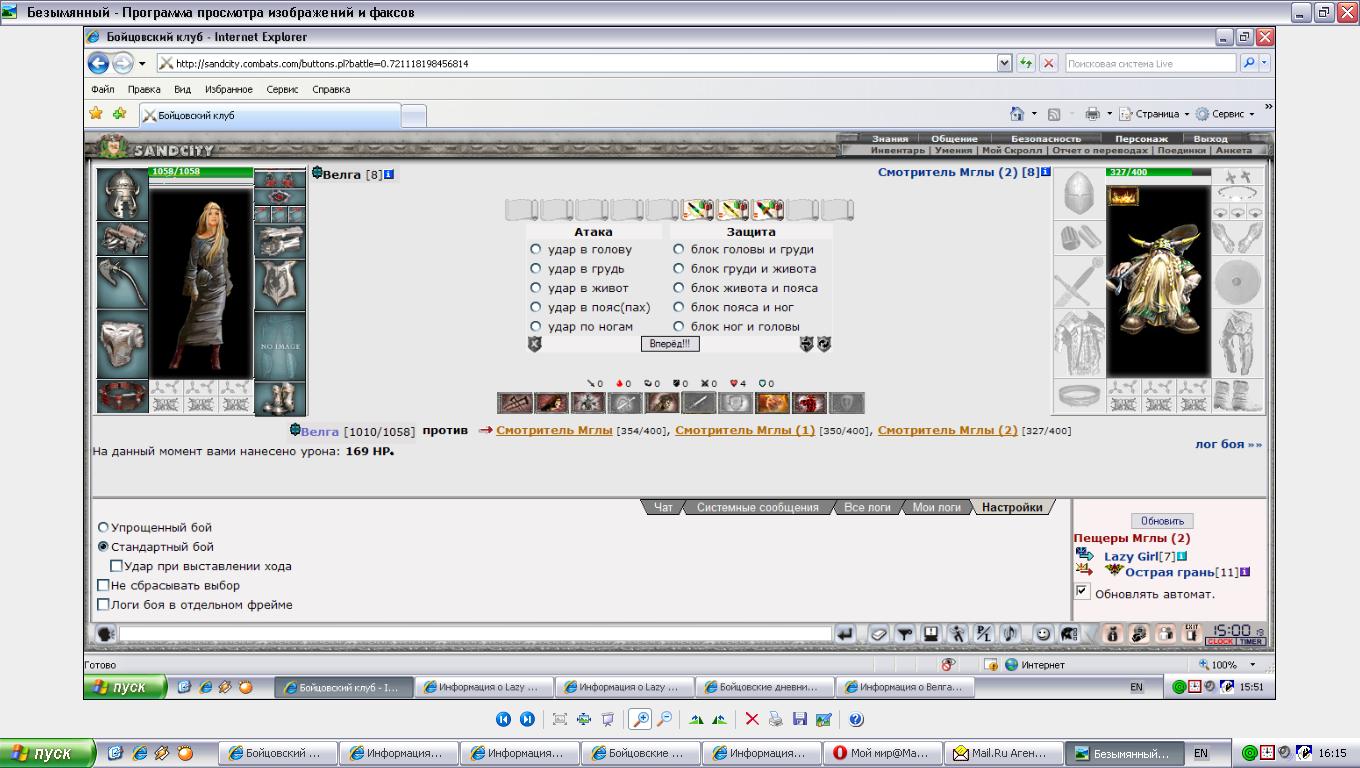The image size is (1360, 768).
Task: Use the third active sword scroll slot
Action: pyautogui.click(x=767, y=210)
